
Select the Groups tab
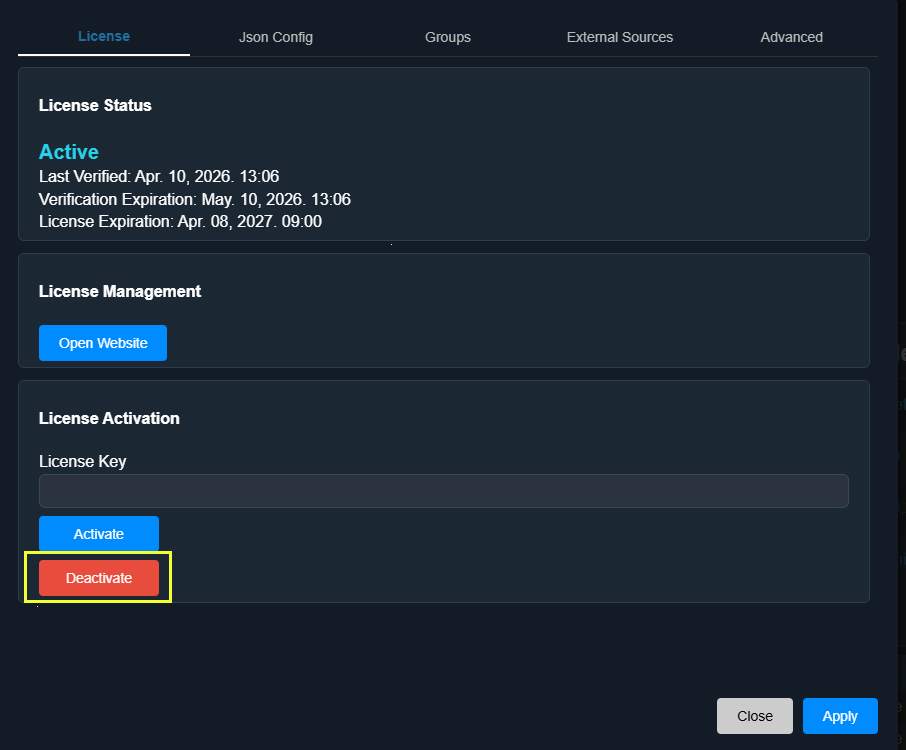[447, 37]
